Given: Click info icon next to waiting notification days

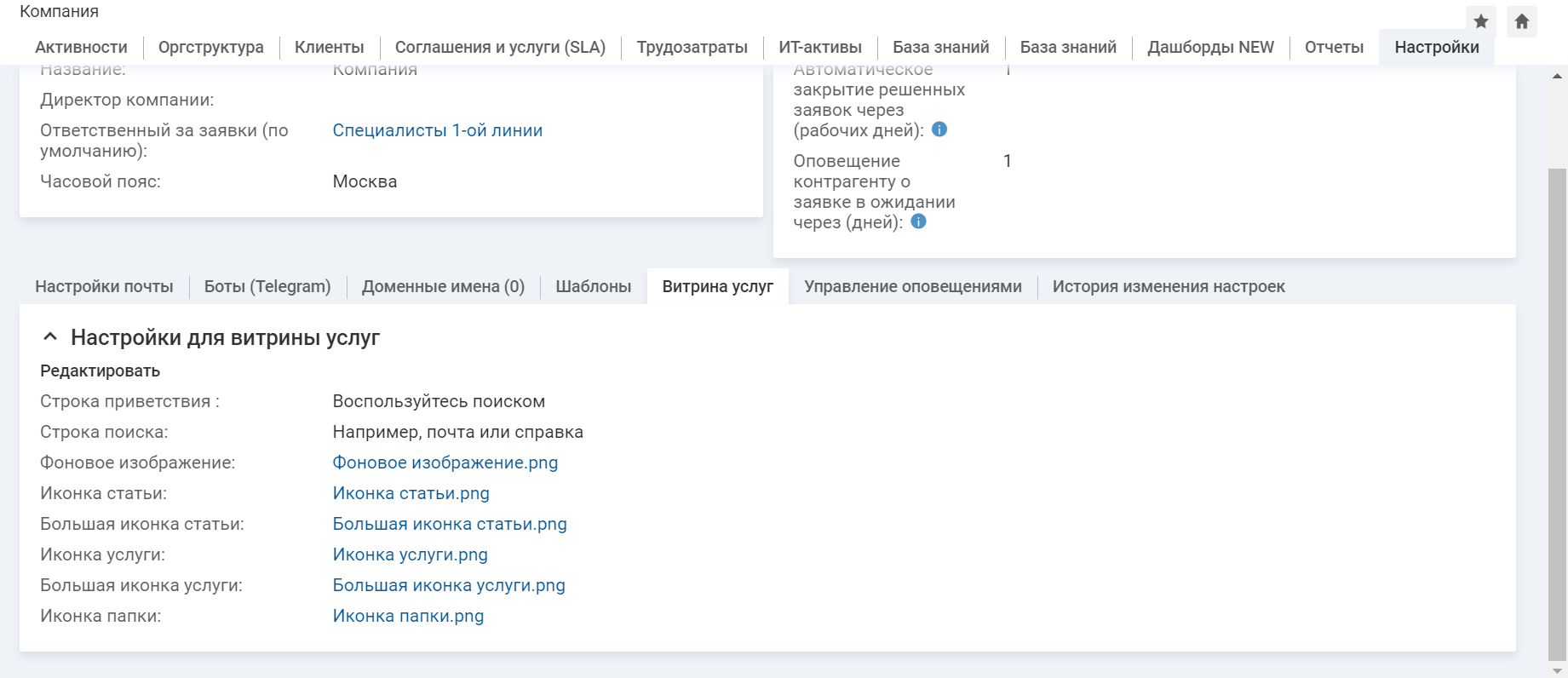Looking at the screenshot, I should (918, 221).
